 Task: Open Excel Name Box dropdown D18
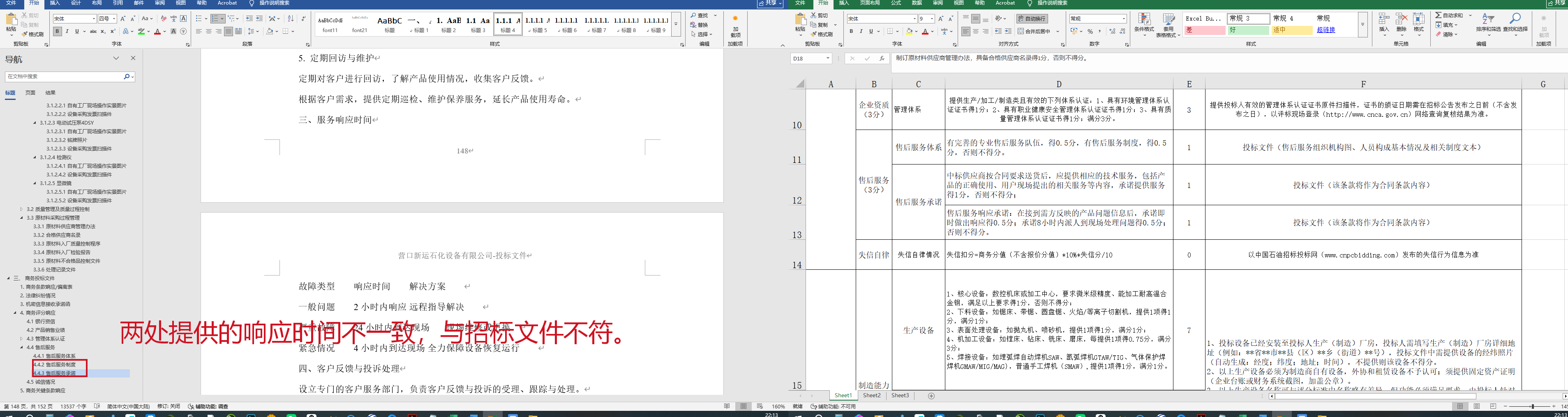[828, 58]
